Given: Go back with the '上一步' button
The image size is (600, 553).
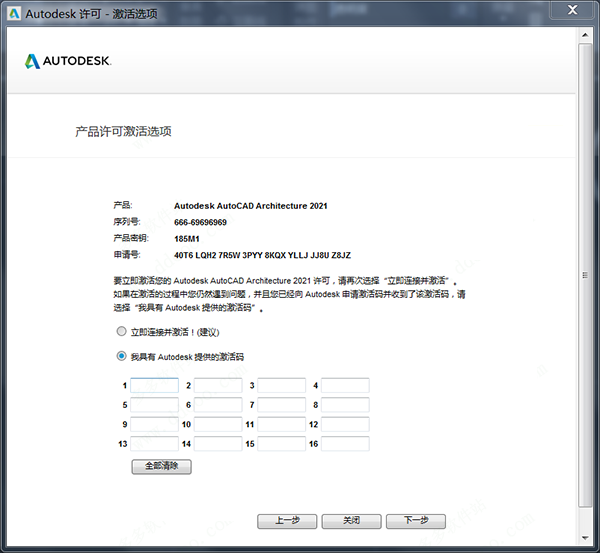Looking at the screenshot, I should 287,521.
